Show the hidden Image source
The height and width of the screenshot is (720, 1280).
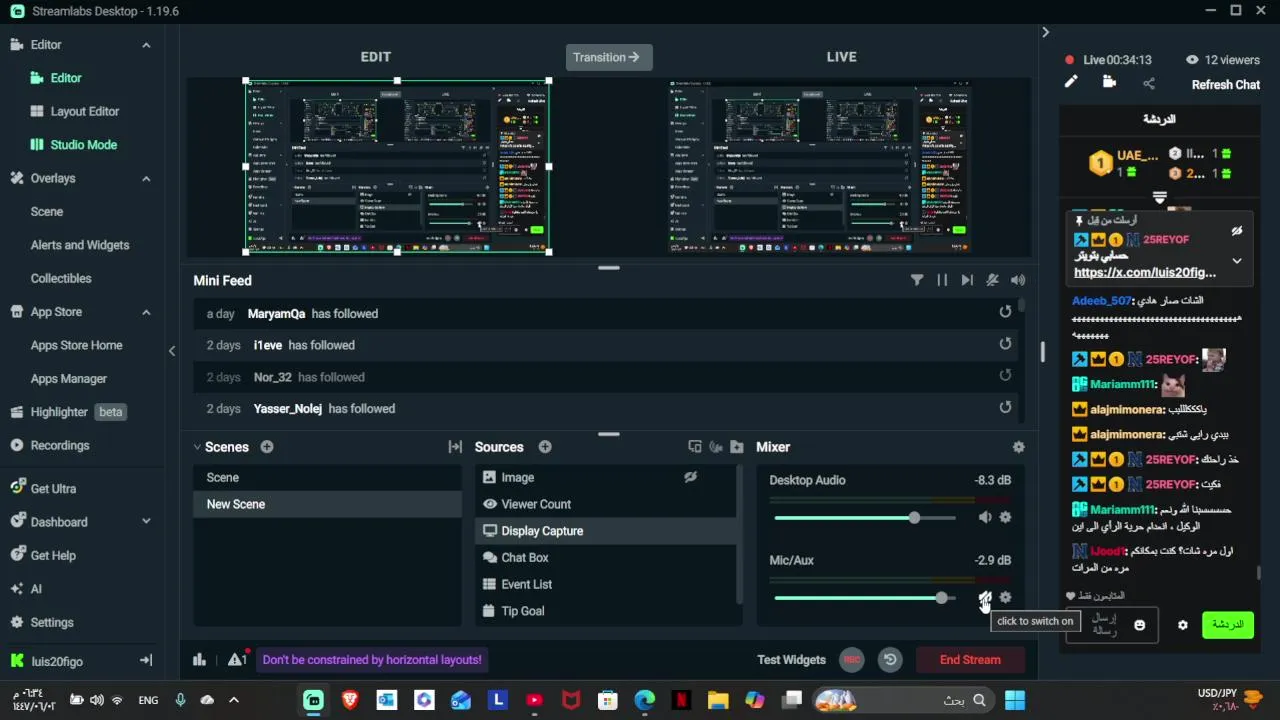pyautogui.click(x=690, y=477)
